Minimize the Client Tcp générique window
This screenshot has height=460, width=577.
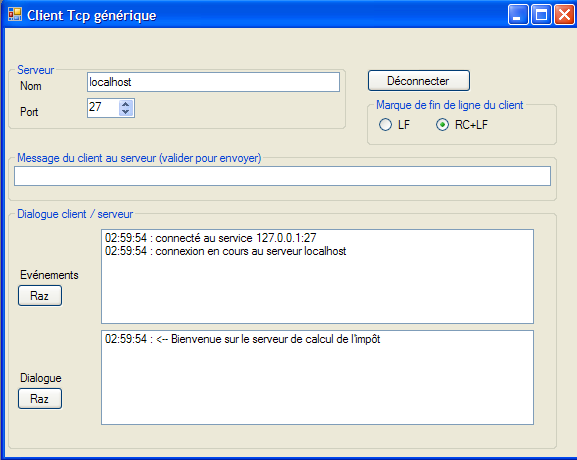coord(518,15)
